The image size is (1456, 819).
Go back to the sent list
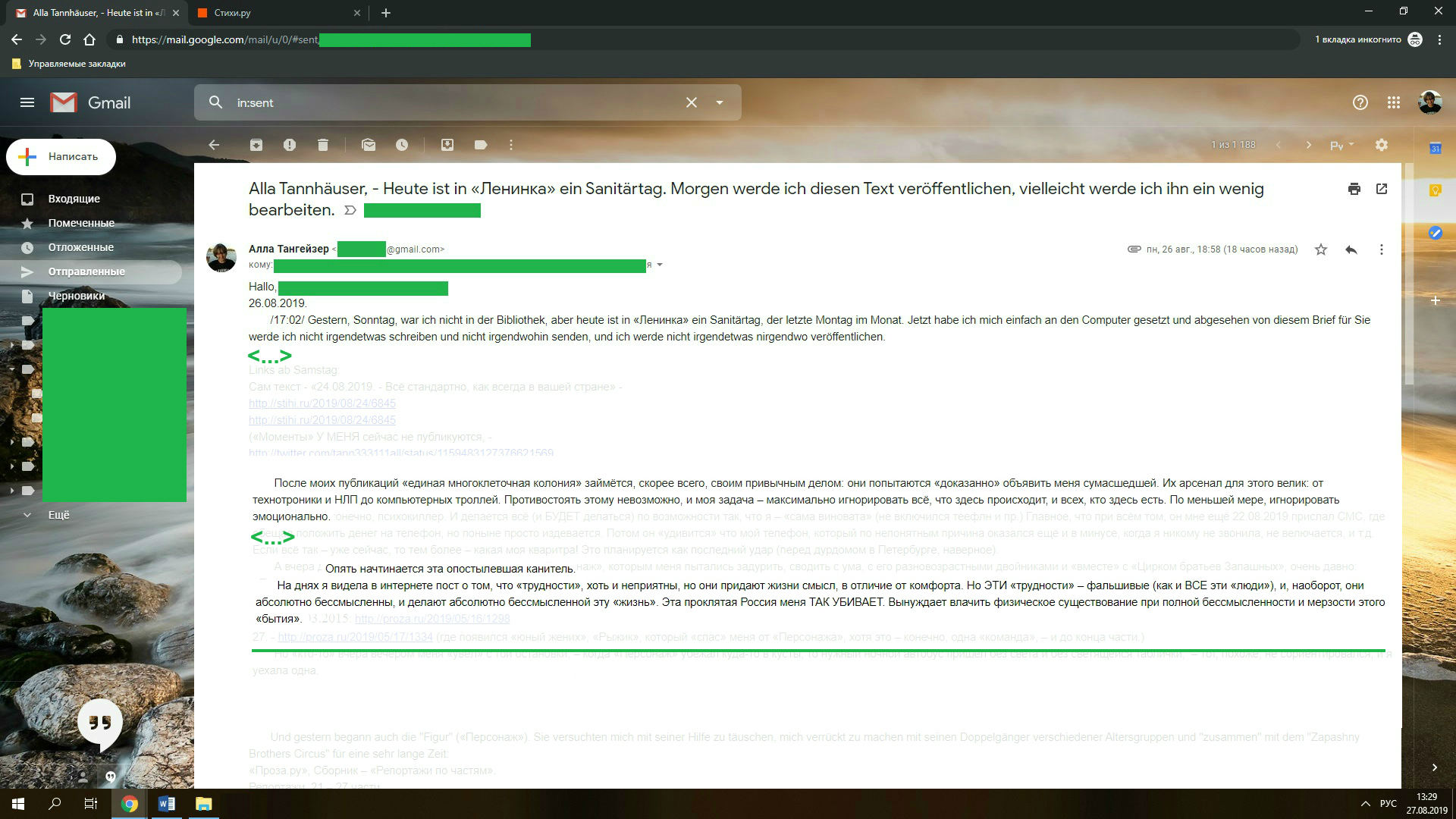click(214, 145)
